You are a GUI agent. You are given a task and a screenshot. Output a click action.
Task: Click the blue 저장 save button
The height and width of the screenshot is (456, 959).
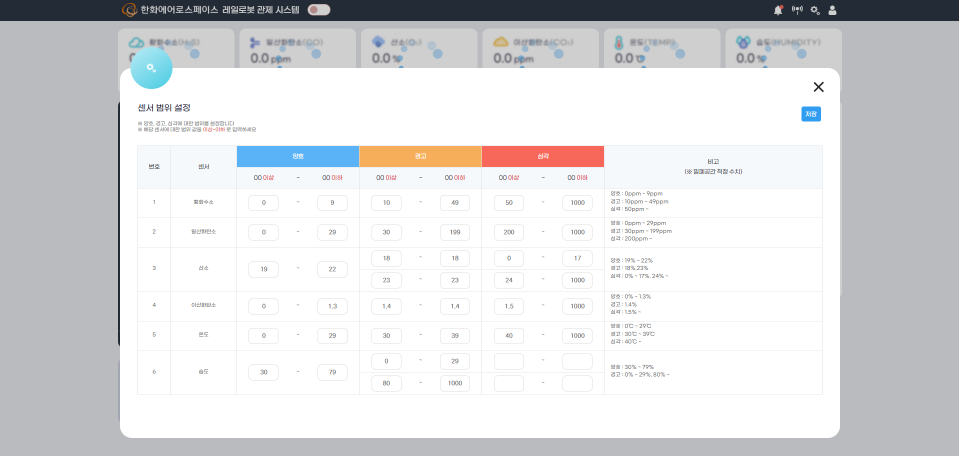pos(811,114)
